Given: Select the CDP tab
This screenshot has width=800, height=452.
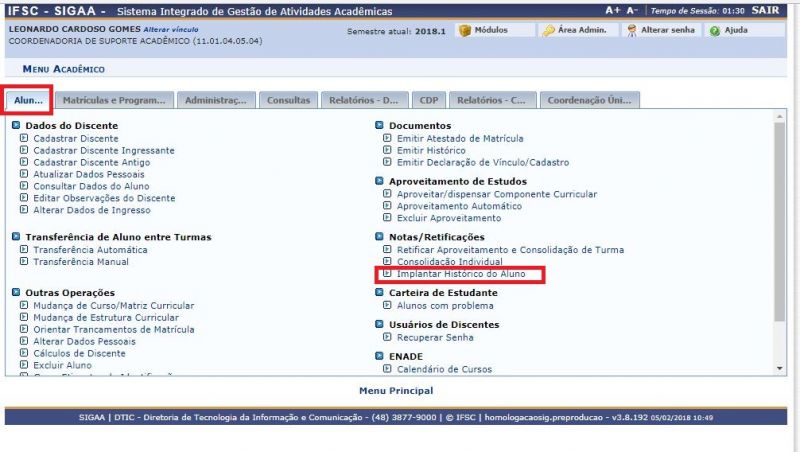Looking at the screenshot, I should coord(428,100).
